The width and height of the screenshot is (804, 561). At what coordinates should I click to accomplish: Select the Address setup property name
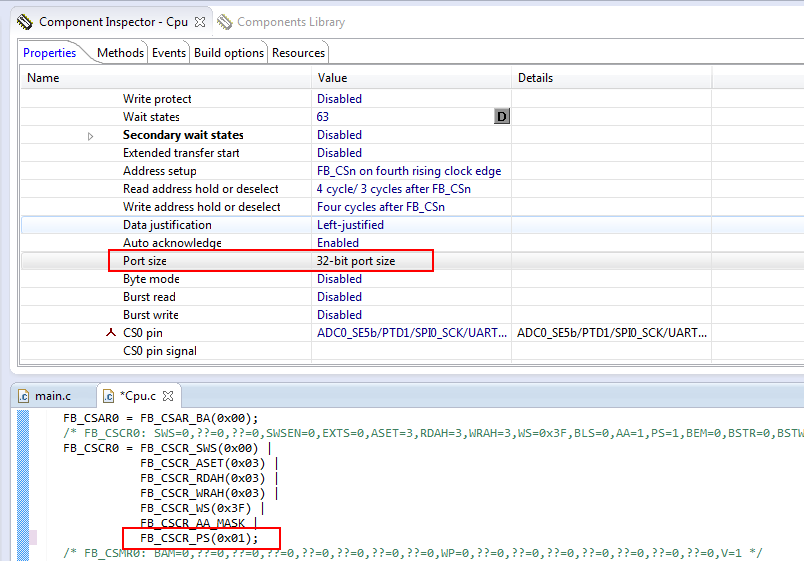[x=159, y=171]
